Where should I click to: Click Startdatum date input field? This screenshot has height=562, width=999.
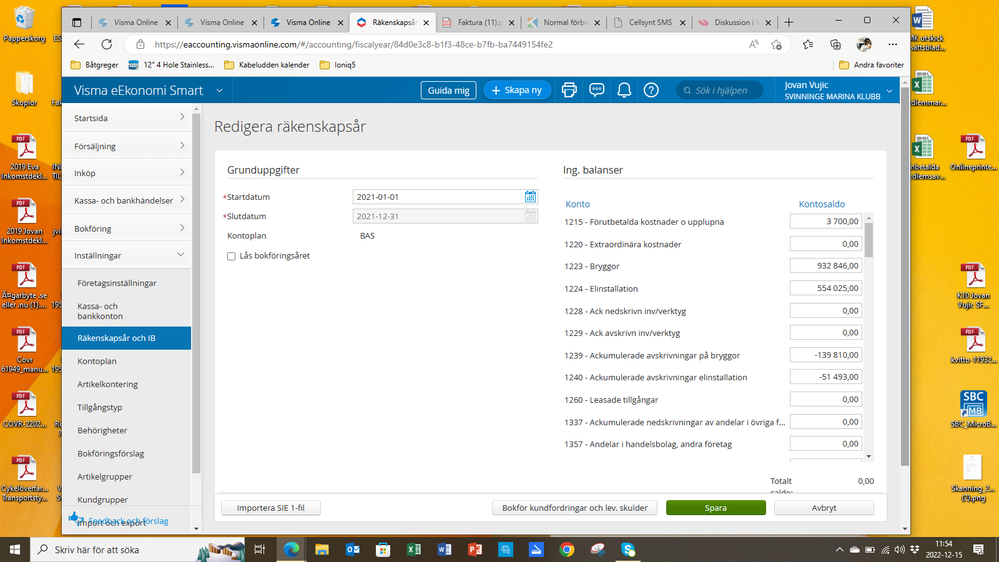pyautogui.click(x=438, y=197)
